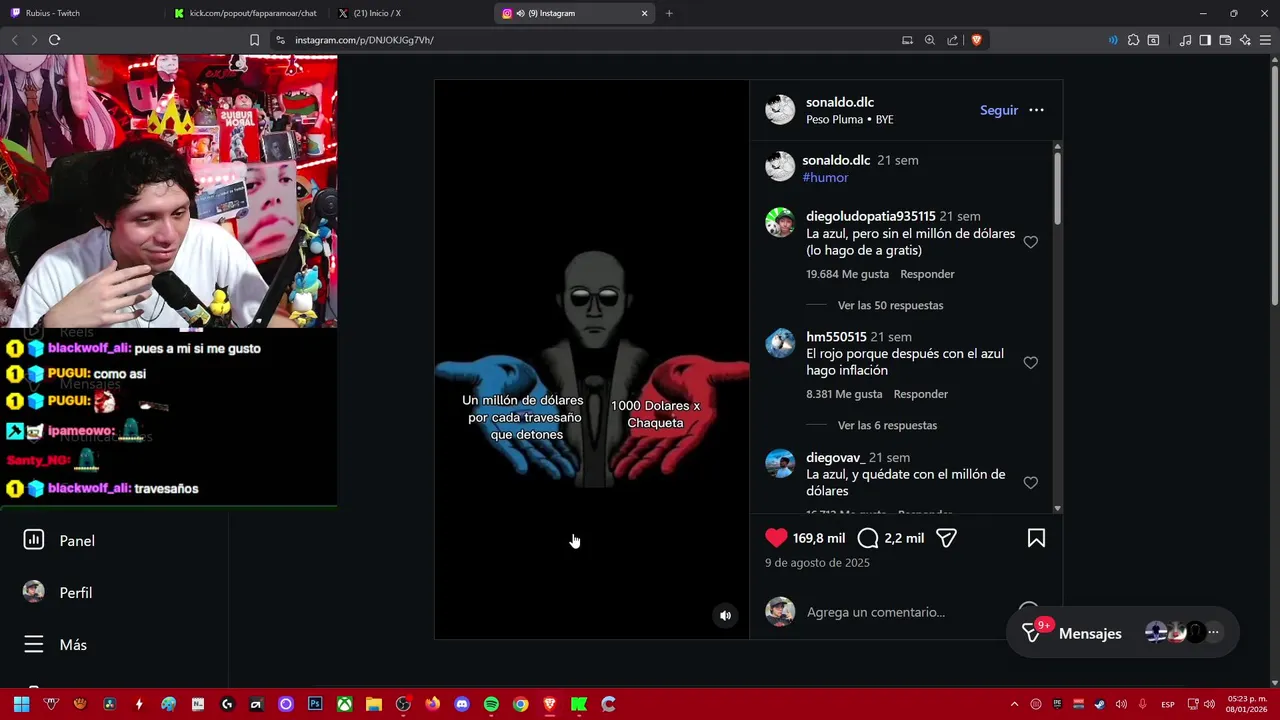The width and height of the screenshot is (1280, 720).
Task: Reply to hm550515's comment
Action: pyautogui.click(x=920, y=394)
